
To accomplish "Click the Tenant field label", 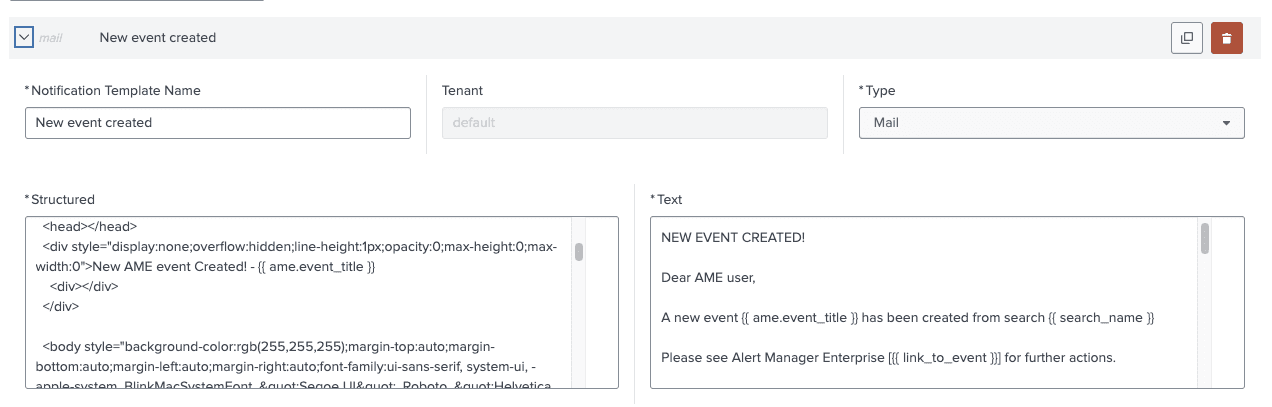I will click(x=462, y=91).
